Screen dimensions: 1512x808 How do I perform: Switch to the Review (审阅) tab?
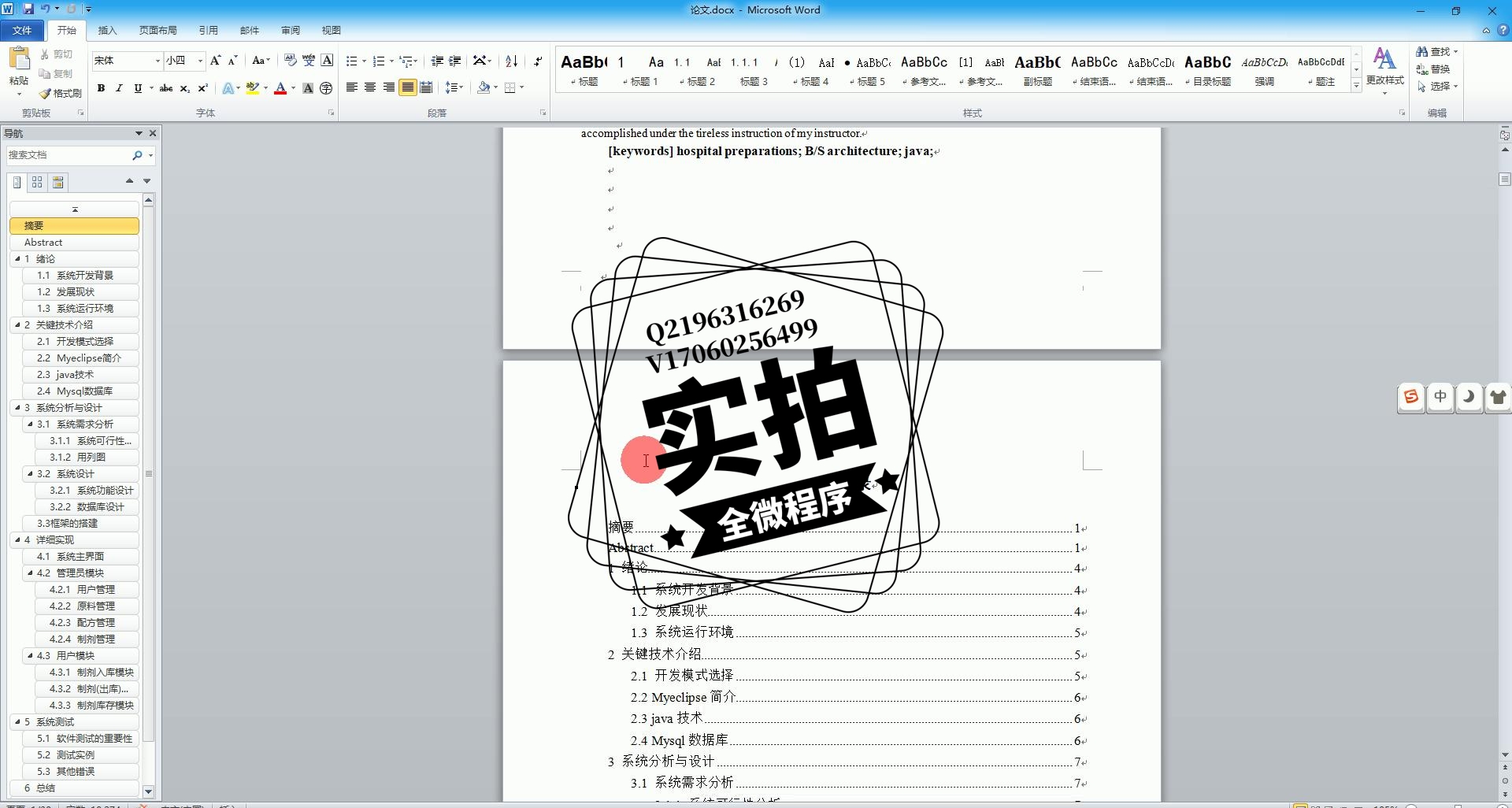(x=290, y=30)
